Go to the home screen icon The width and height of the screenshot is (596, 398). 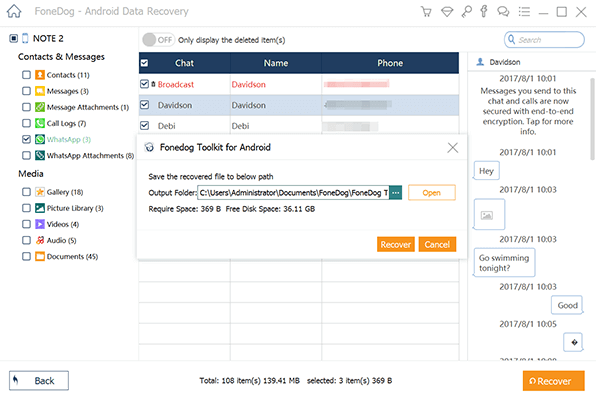14,11
